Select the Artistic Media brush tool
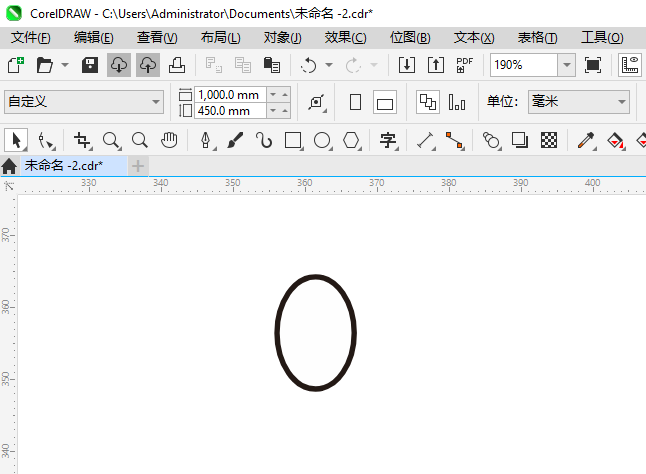The height and width of the screenshot is (474, 646). [235, 140]
